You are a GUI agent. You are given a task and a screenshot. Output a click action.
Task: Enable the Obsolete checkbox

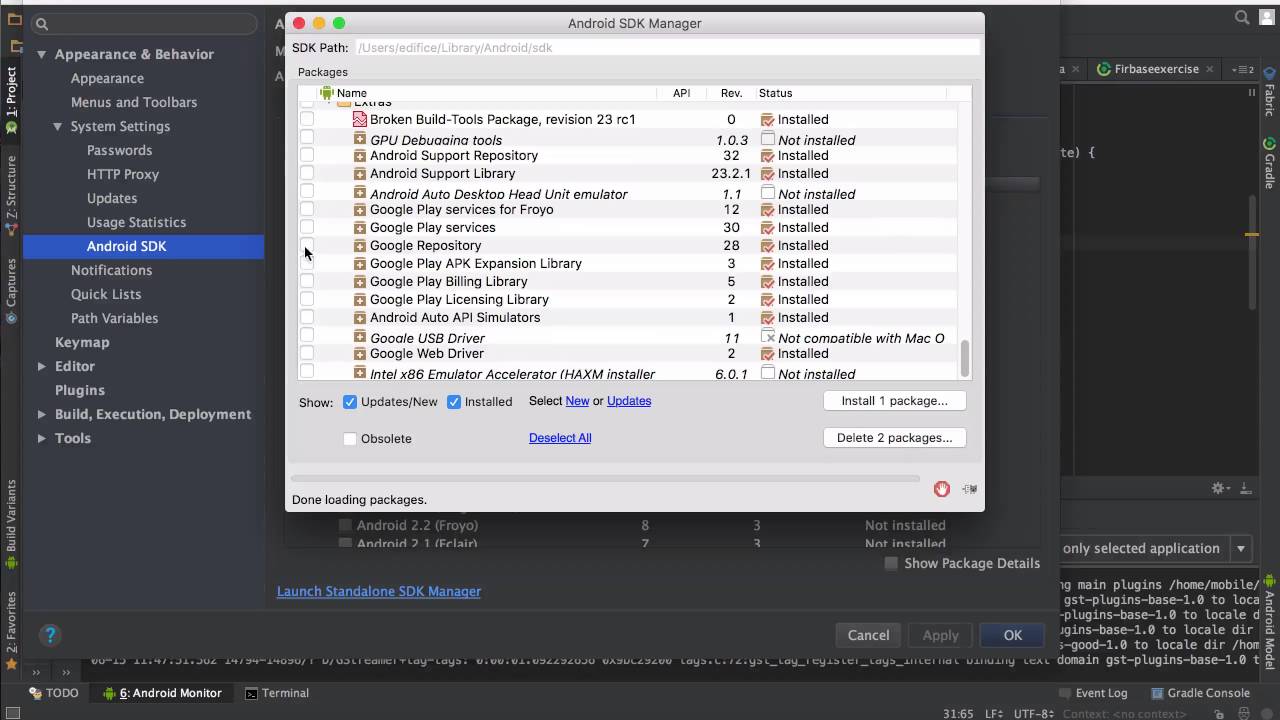pos(350,439)
